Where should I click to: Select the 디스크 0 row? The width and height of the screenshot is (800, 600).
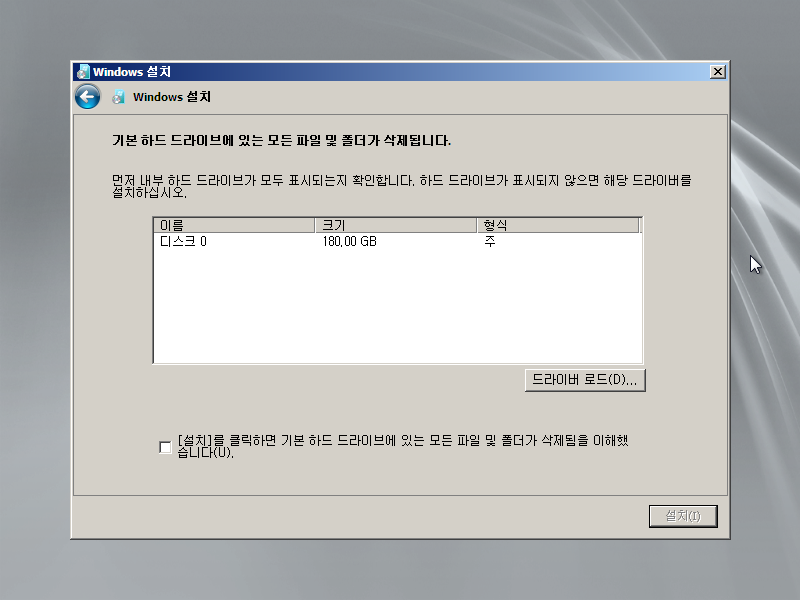point(397,241)
